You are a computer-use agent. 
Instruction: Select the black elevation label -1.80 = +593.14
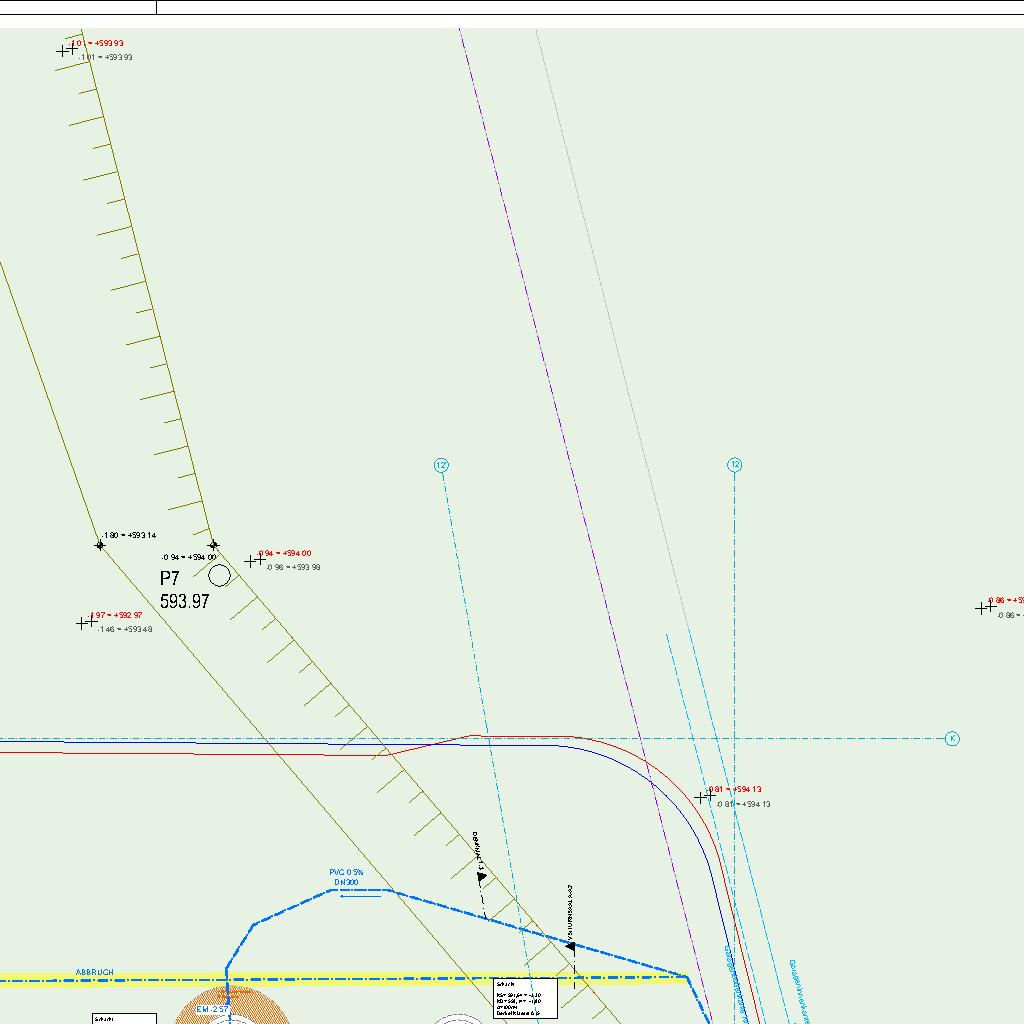click(x=129, y=536)
